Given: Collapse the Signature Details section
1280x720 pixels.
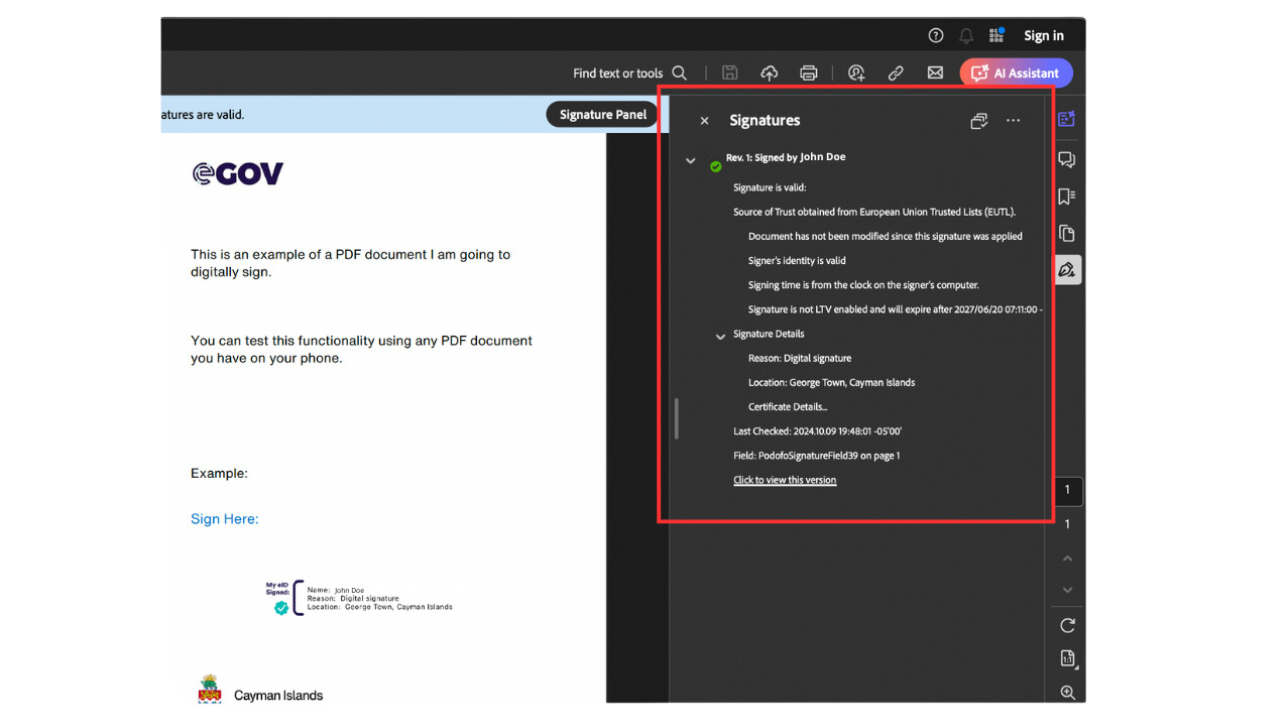Looking at the screenshot, I should pyautogui.click(x=720, y=337).
